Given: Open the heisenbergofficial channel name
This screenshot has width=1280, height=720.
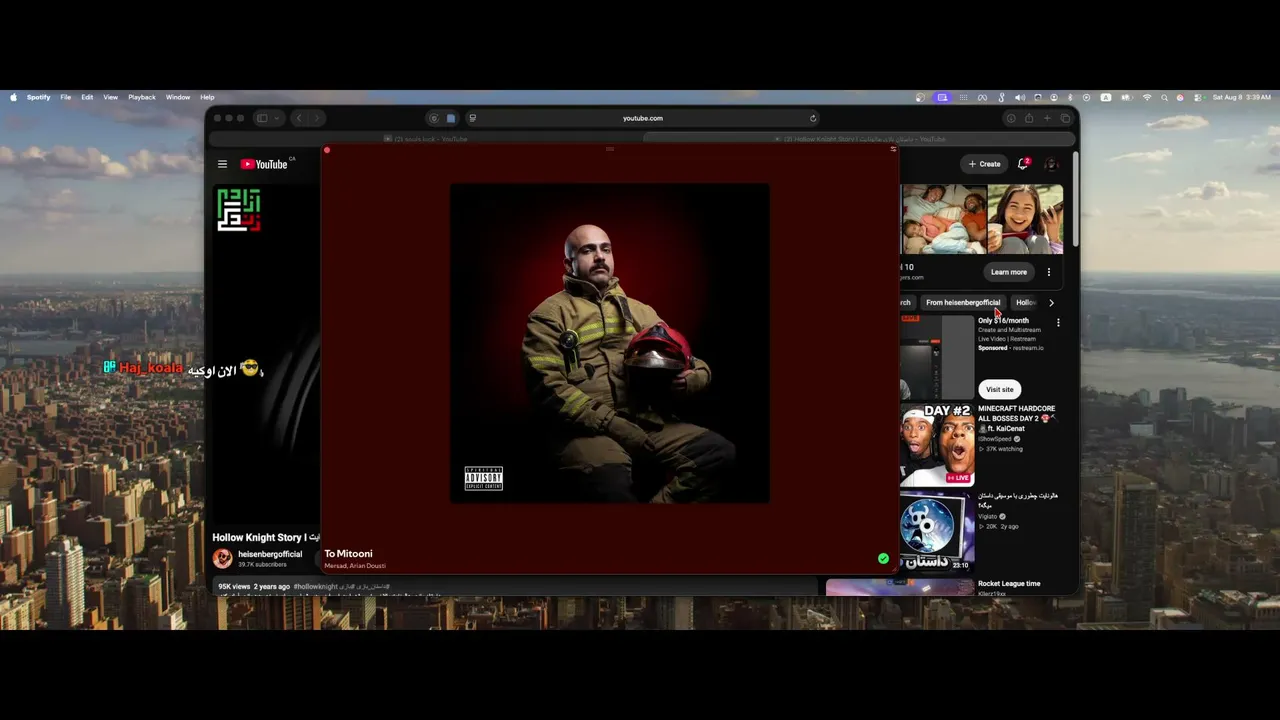Looking at the screenshot, I should [x=270, y=554].
